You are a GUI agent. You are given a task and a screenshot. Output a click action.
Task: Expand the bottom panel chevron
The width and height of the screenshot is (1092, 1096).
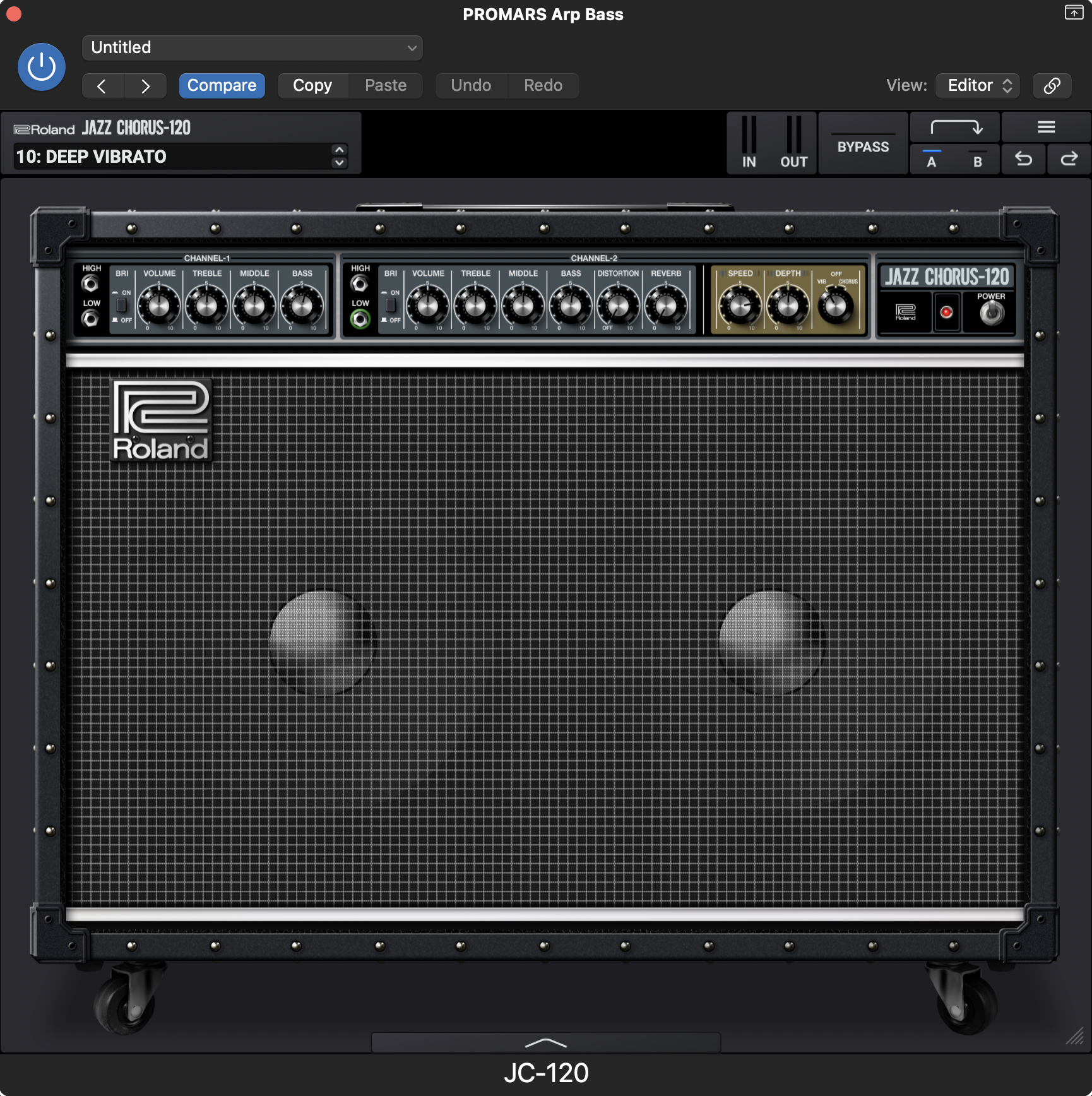(x=546, y=1042)
